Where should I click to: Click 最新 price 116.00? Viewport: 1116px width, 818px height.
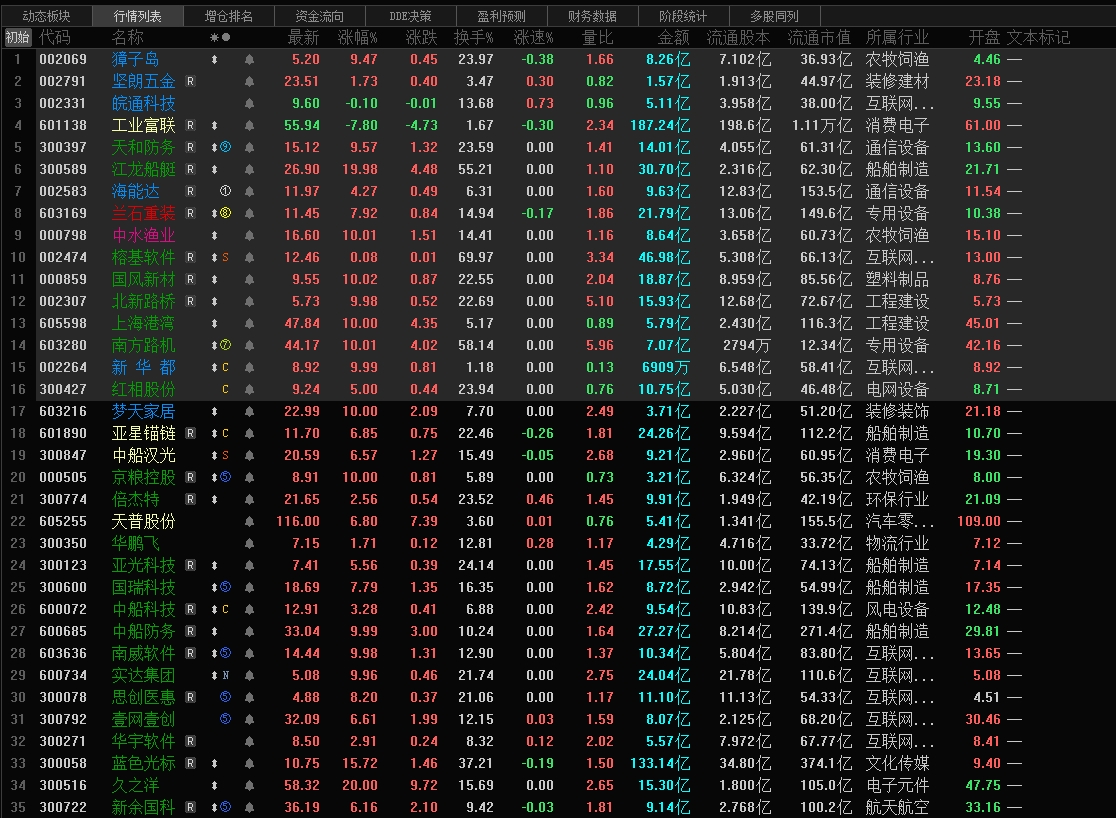298,521
